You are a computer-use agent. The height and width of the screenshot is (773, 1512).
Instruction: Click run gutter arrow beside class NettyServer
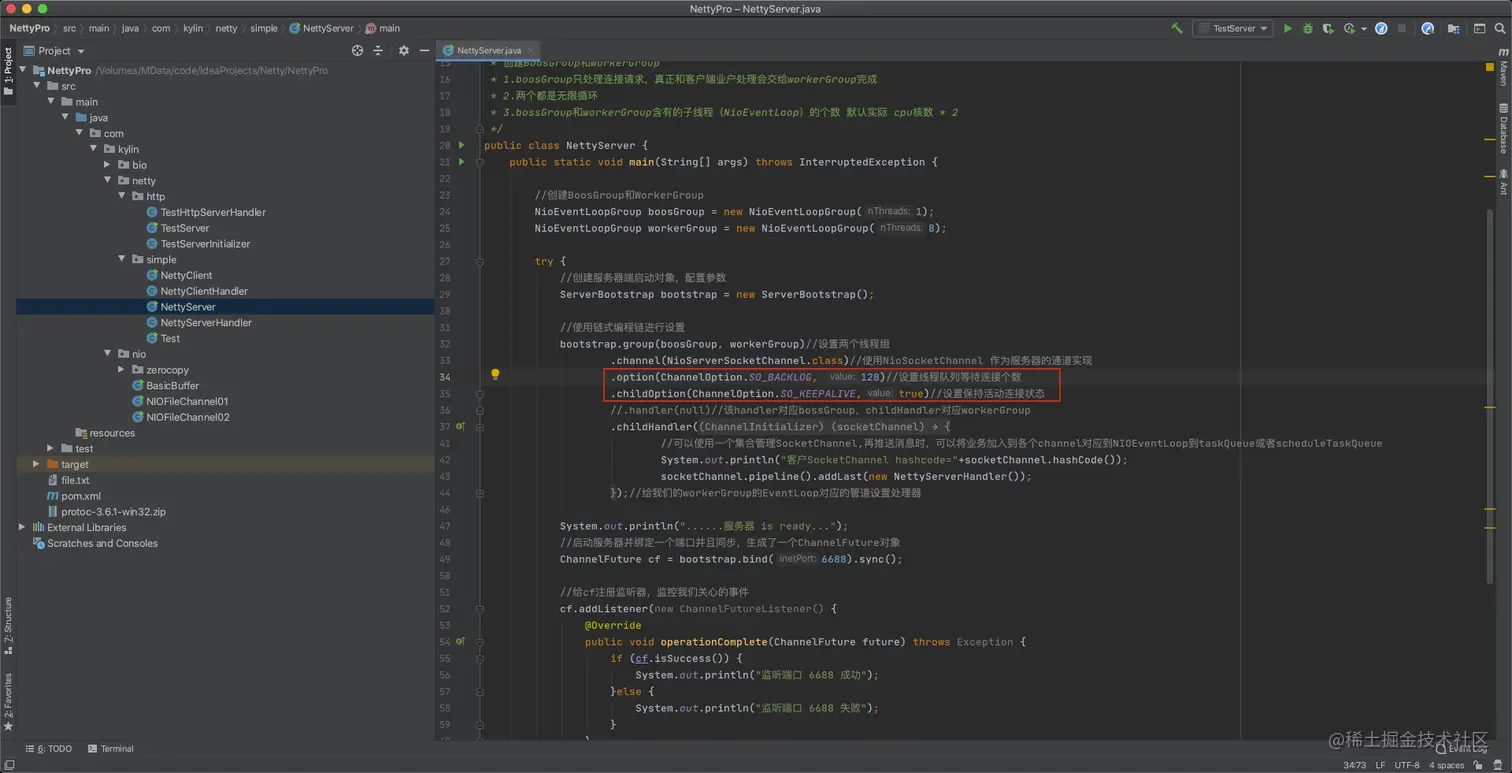point(461,145)
